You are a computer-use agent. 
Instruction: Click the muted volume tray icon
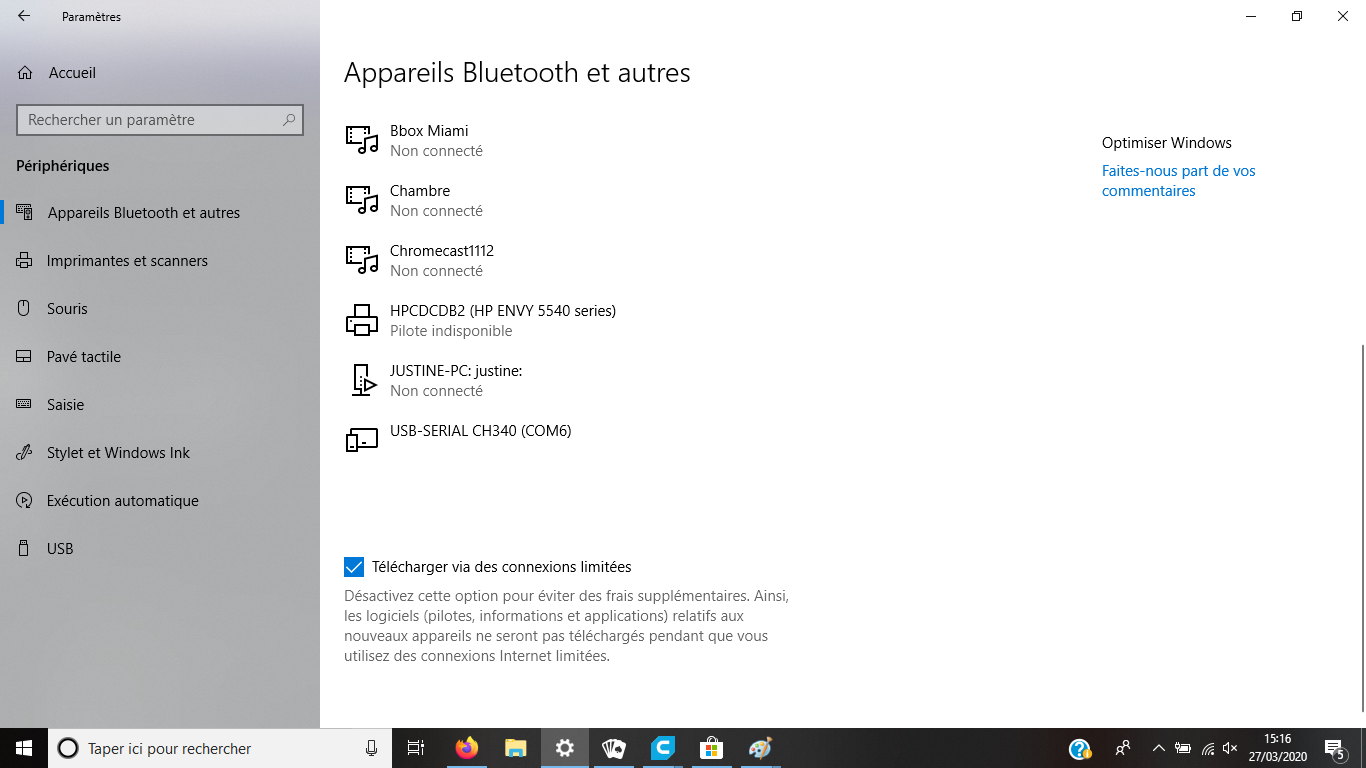click(x=1231, y=748)
